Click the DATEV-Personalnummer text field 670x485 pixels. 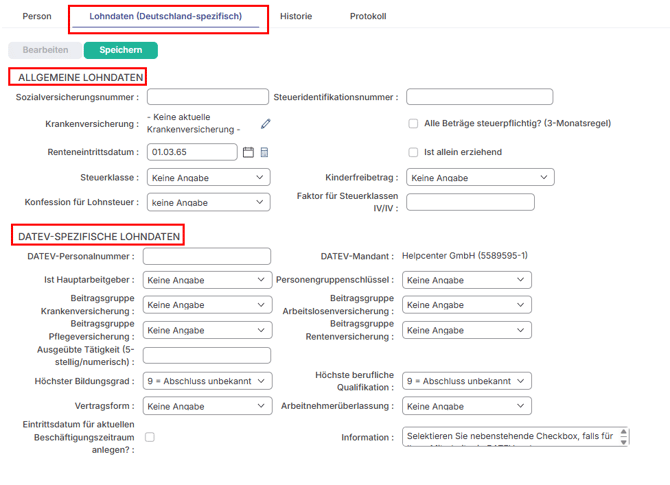(x=207, y=257)
